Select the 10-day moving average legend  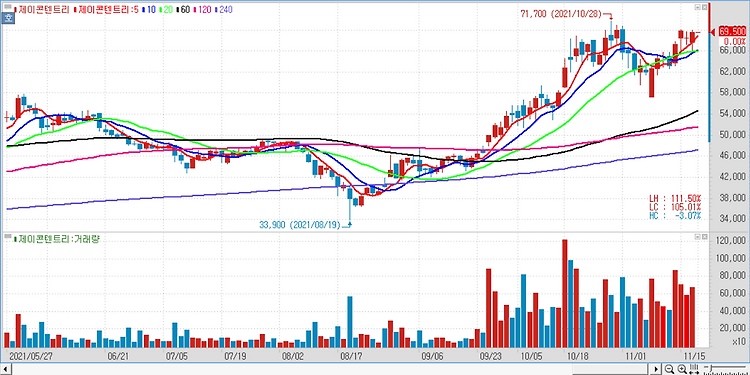pos(149,10)
